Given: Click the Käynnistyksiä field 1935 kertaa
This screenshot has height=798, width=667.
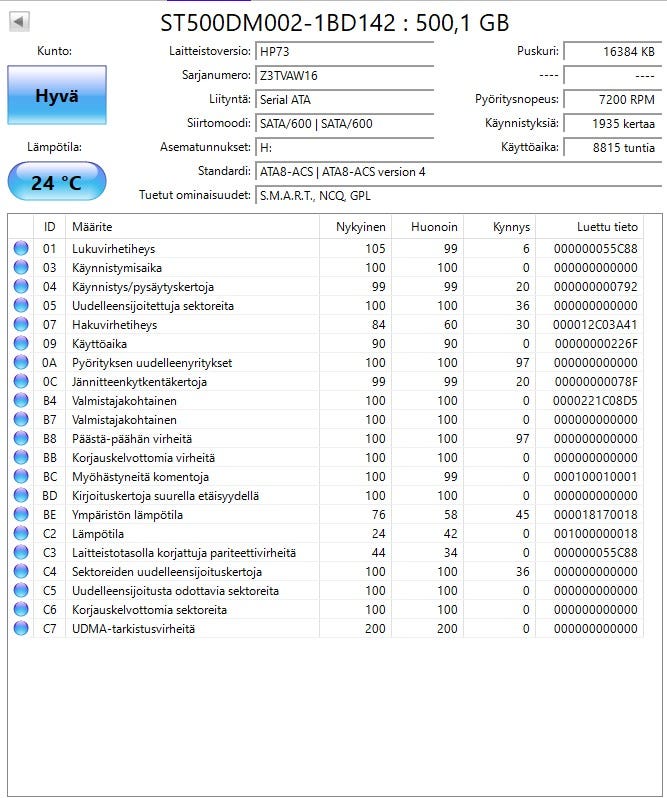Looking at the screenshot, I should tap(613, 123).
